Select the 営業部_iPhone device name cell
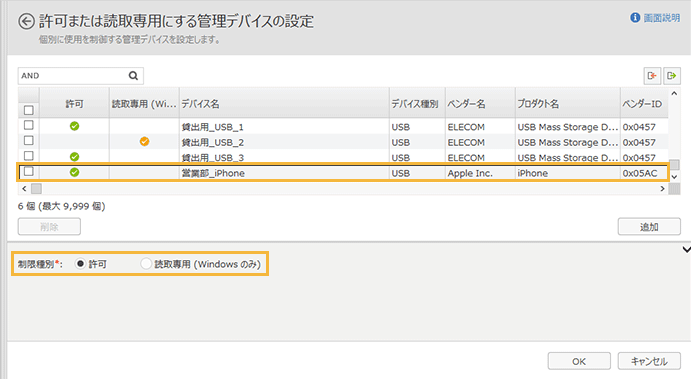691x379 pixels. [x=284, y=173]
